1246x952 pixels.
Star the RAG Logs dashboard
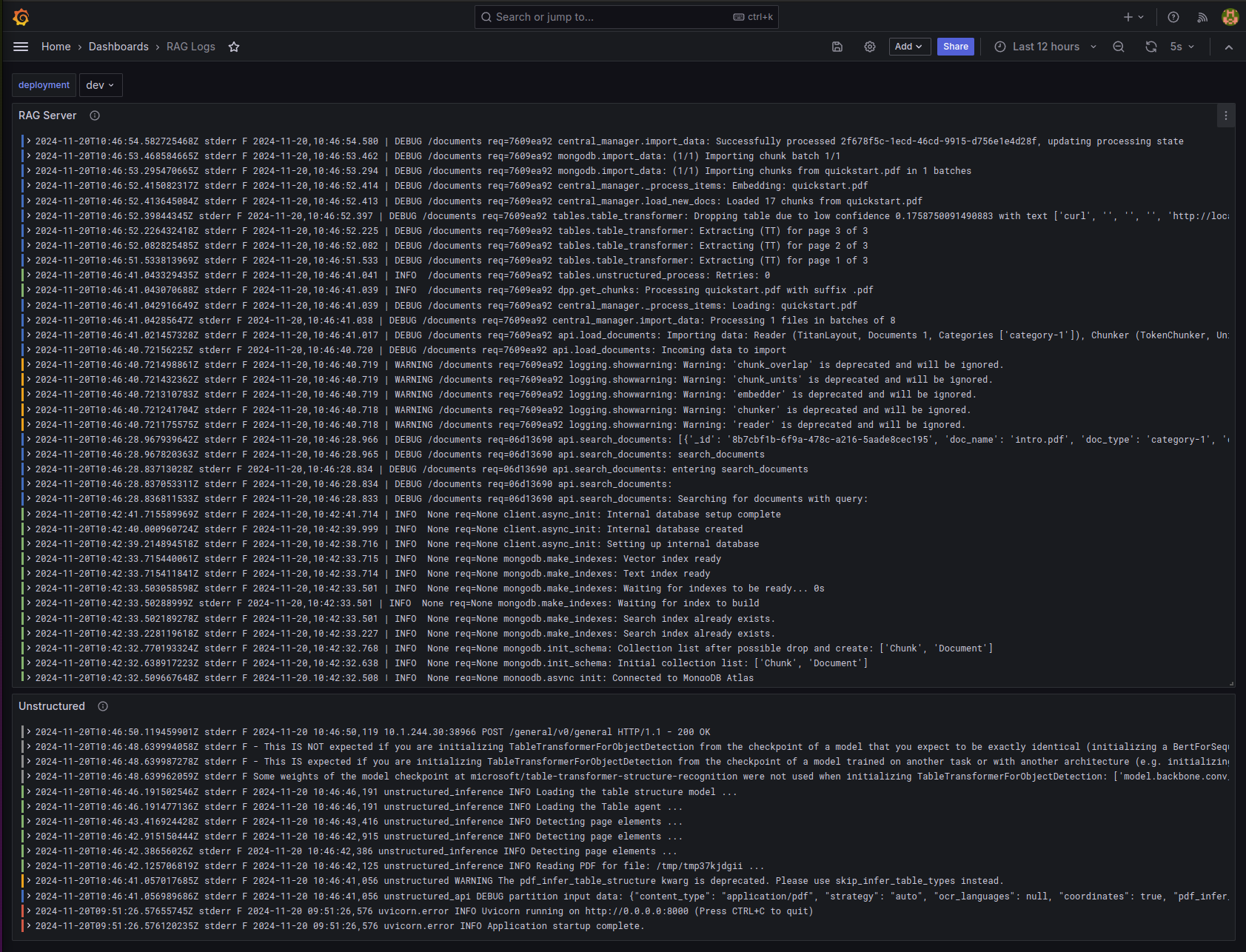coord(234,47)
